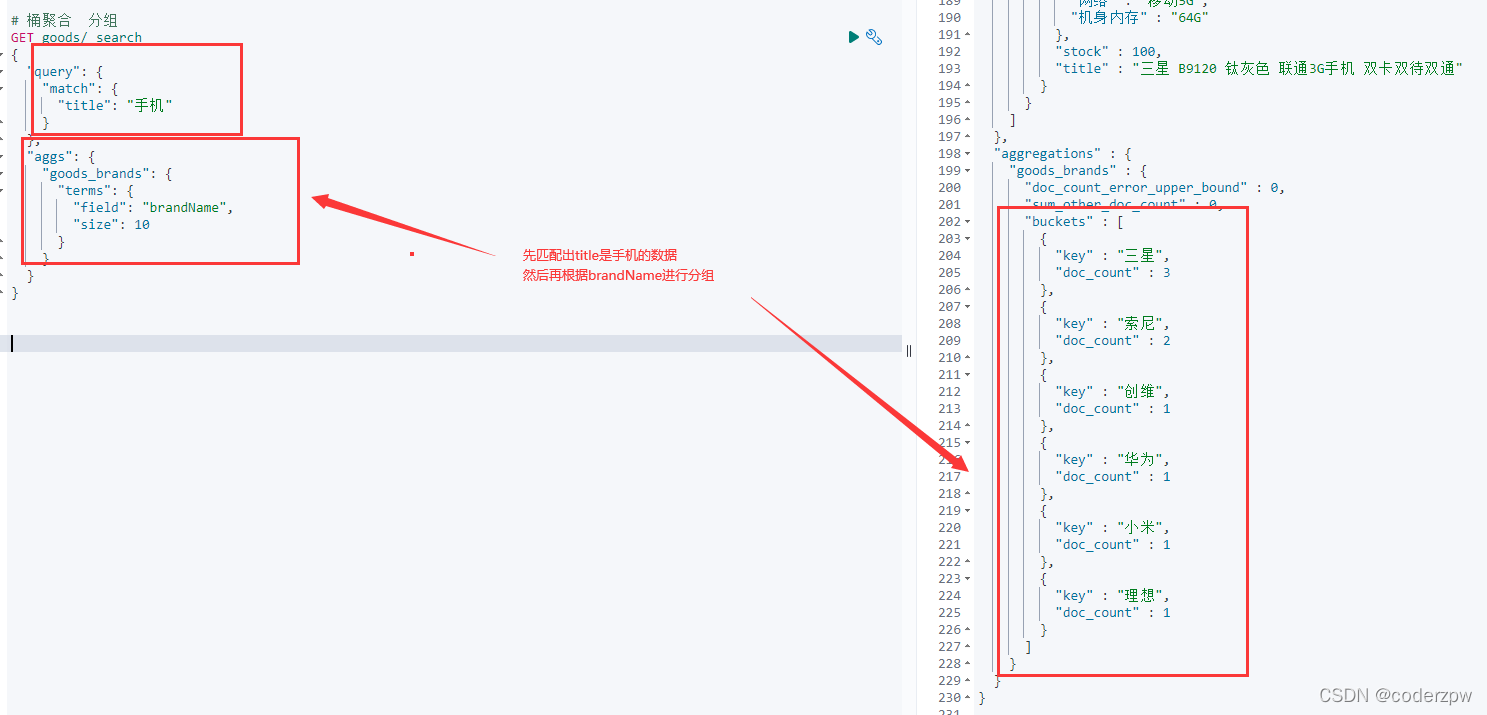
Task: Collapse the "aggregations" block at line 198
Action: coord(967,154)
